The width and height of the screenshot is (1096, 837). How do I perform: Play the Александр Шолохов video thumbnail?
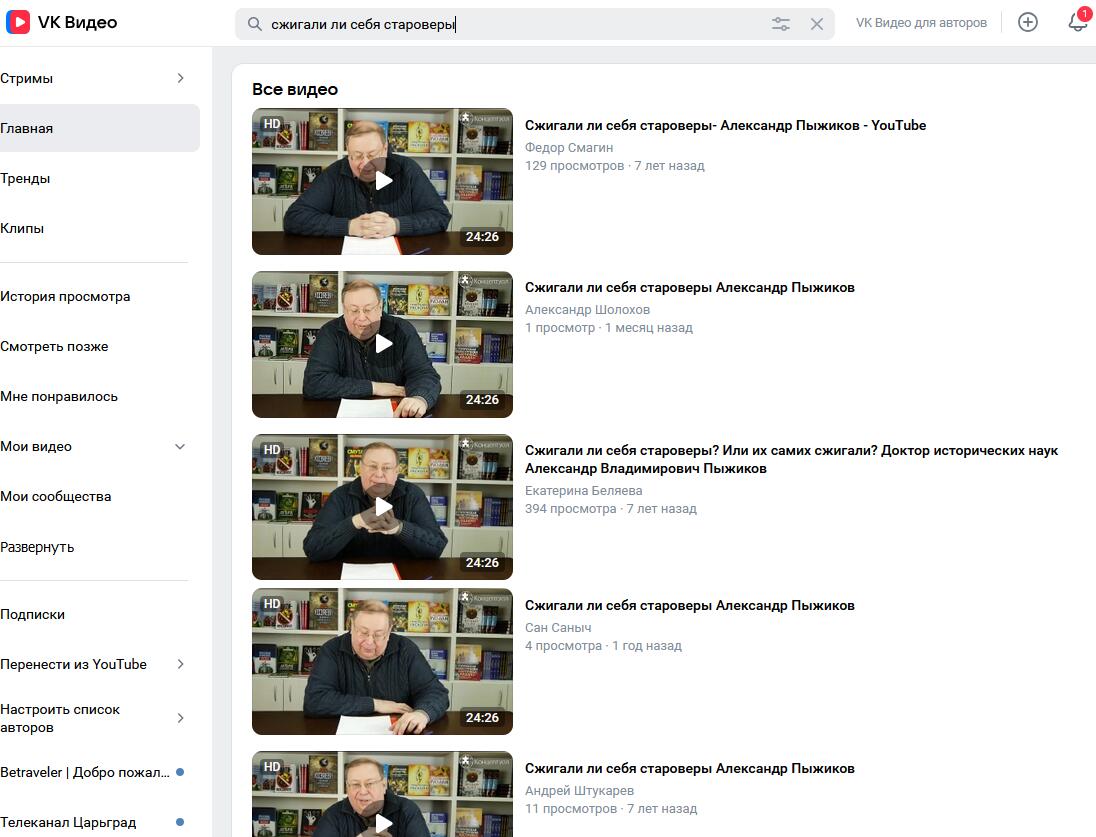tap(382, 344)
